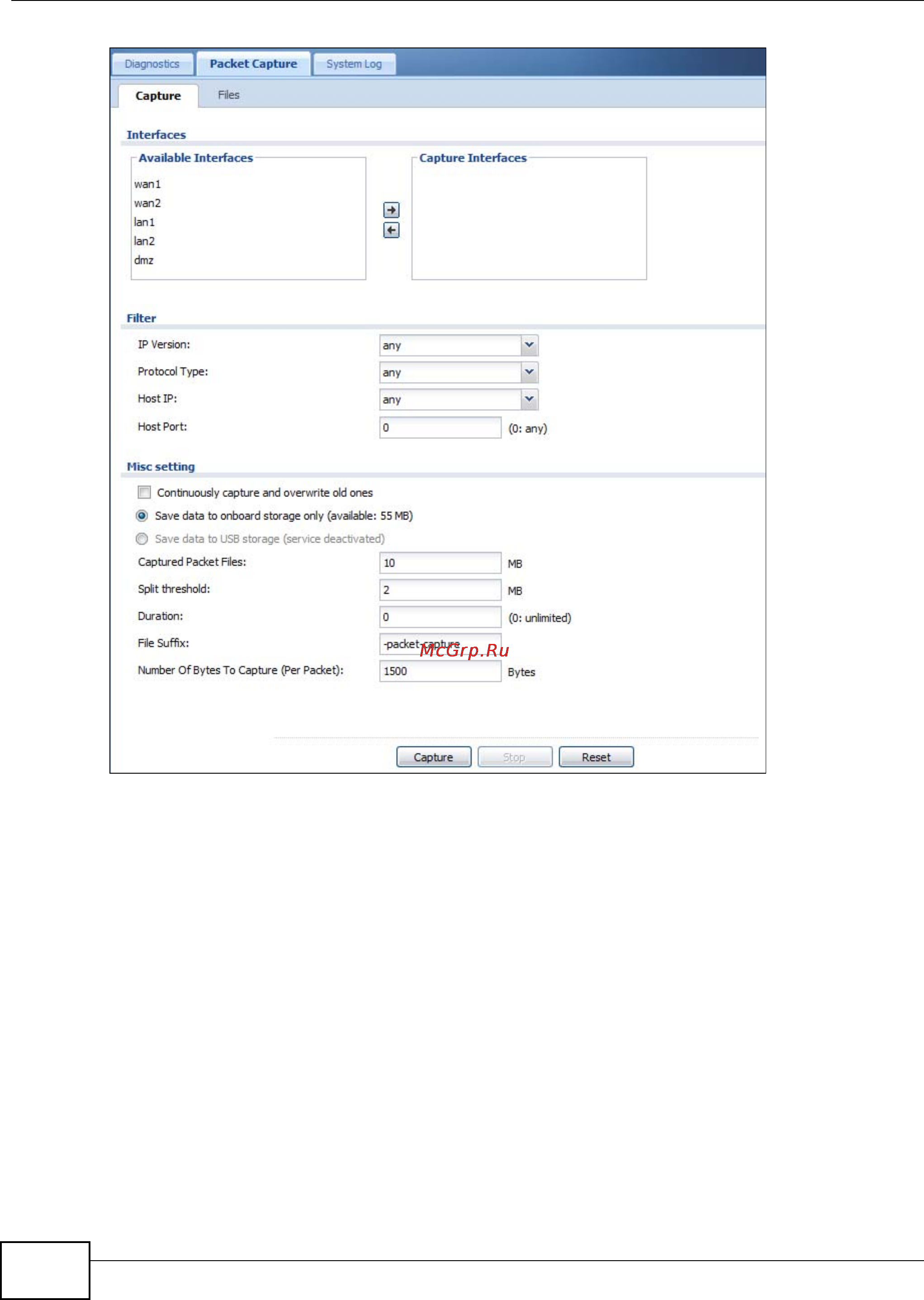Screen dimensions: 924x1300
Task: Select the Packet Capture tab
Action: click(x=254, y=64)
